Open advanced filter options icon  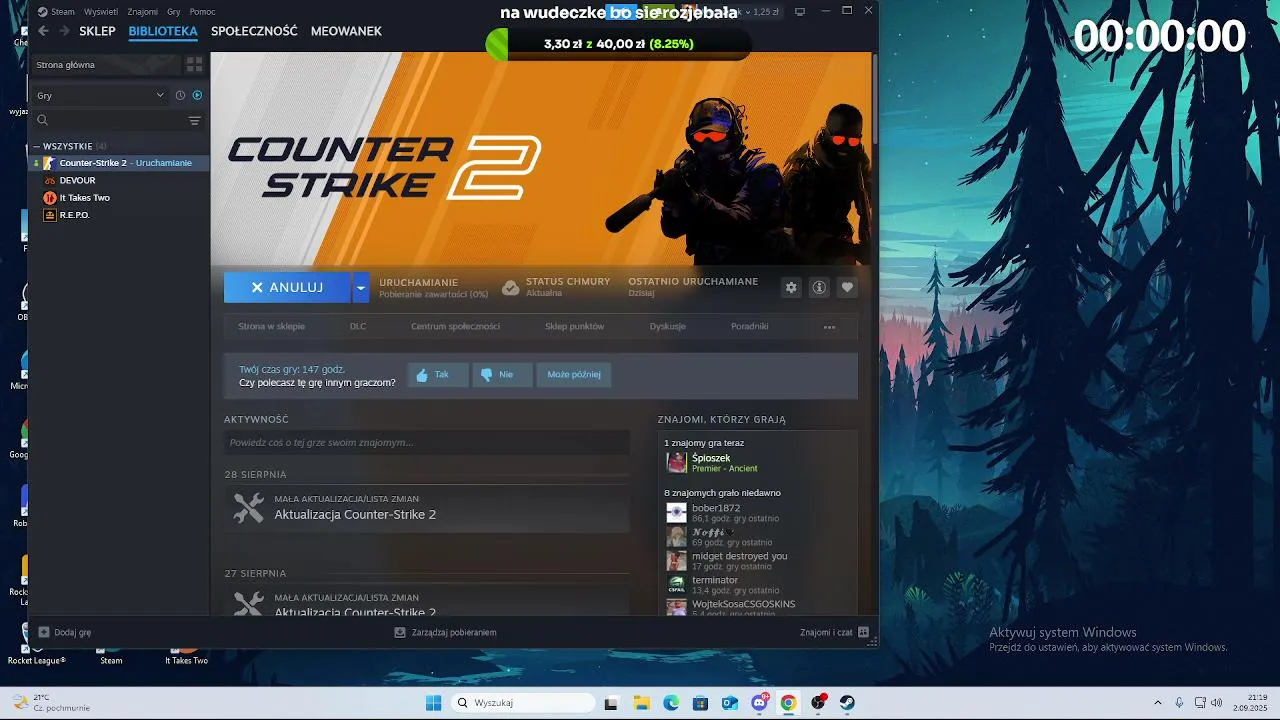(x=194, y=120)
